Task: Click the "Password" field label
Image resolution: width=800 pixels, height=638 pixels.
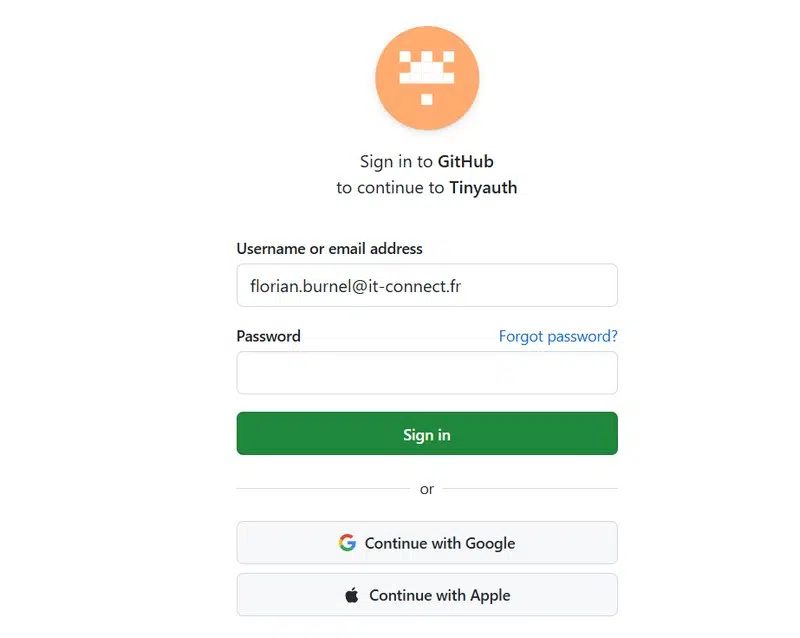Action: tap(268, 336)
